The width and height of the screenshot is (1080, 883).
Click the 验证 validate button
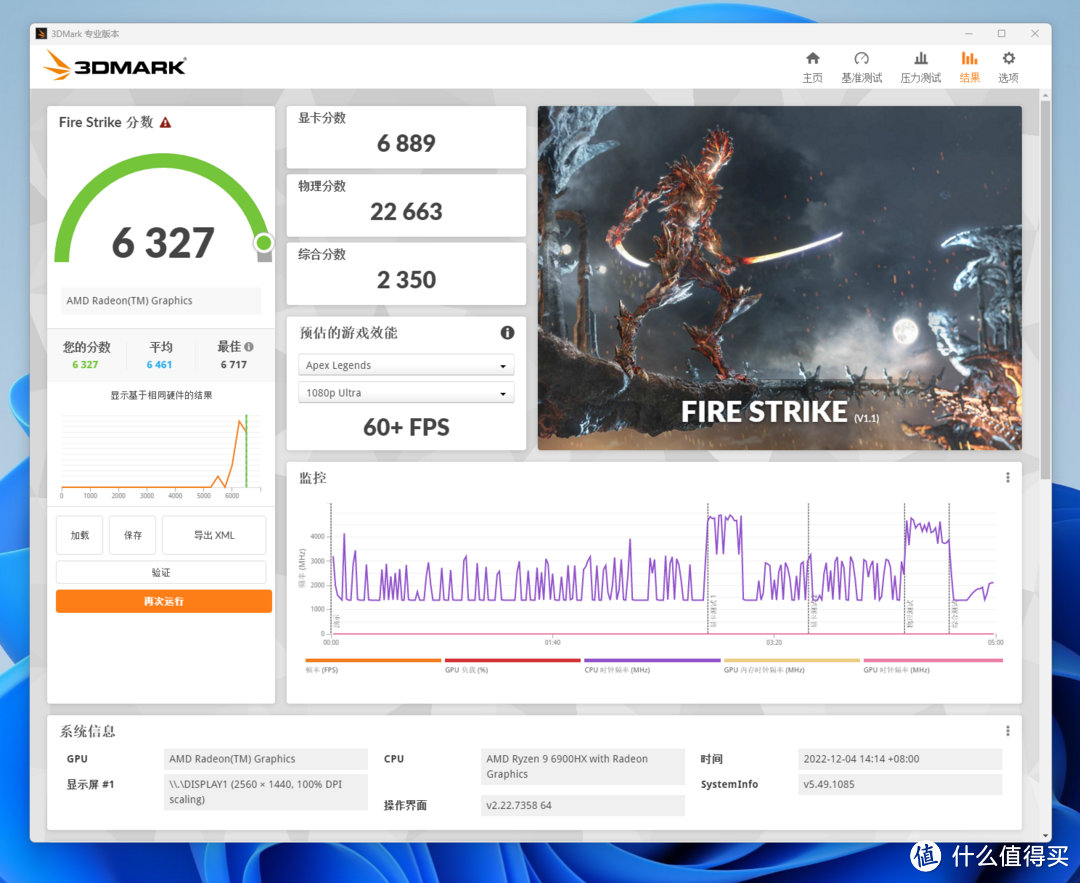tap(160, 572)
